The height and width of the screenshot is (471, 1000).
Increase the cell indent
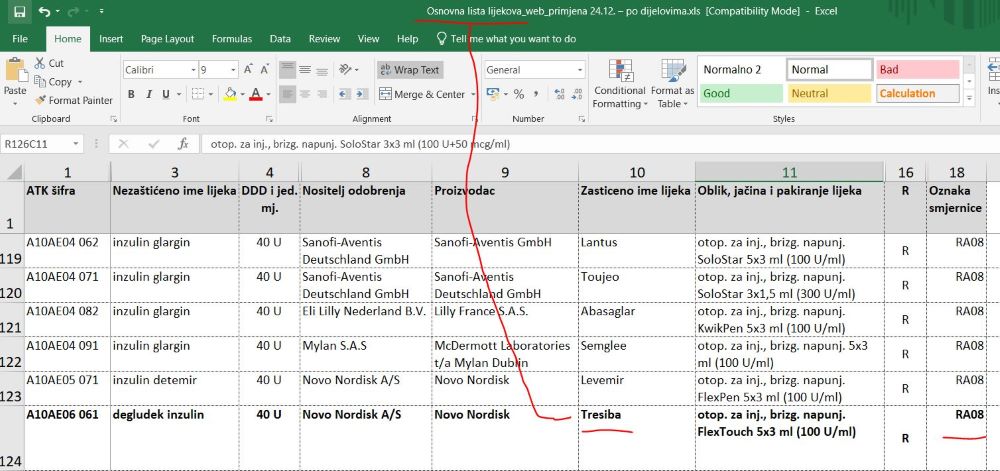click(362, 94)
